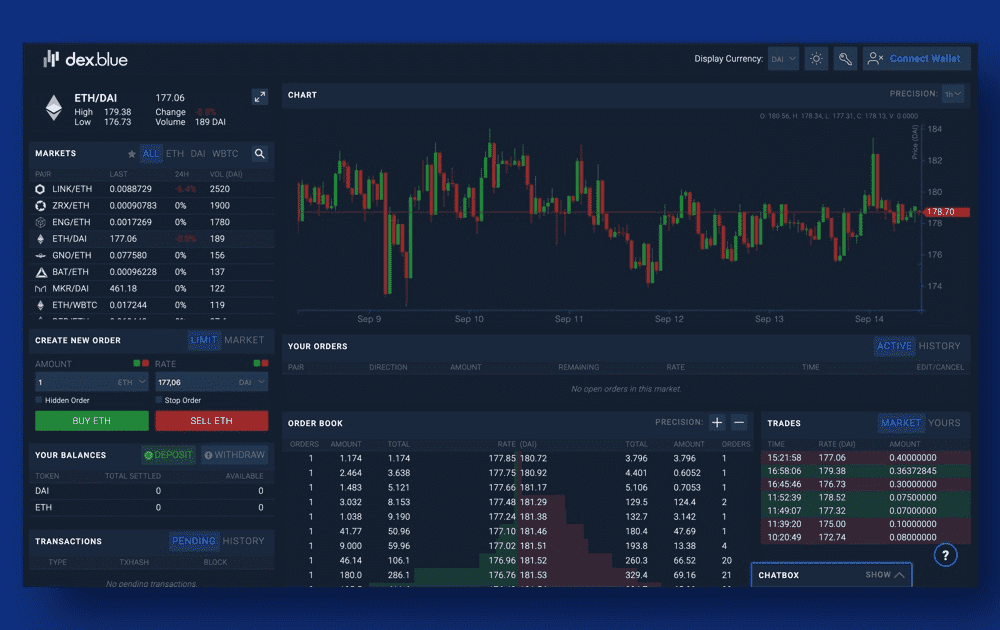Viewport: 1000px width, 630px height.
Task: Select the YOURS tab in the Trades panel
Action: pos(944,422)
